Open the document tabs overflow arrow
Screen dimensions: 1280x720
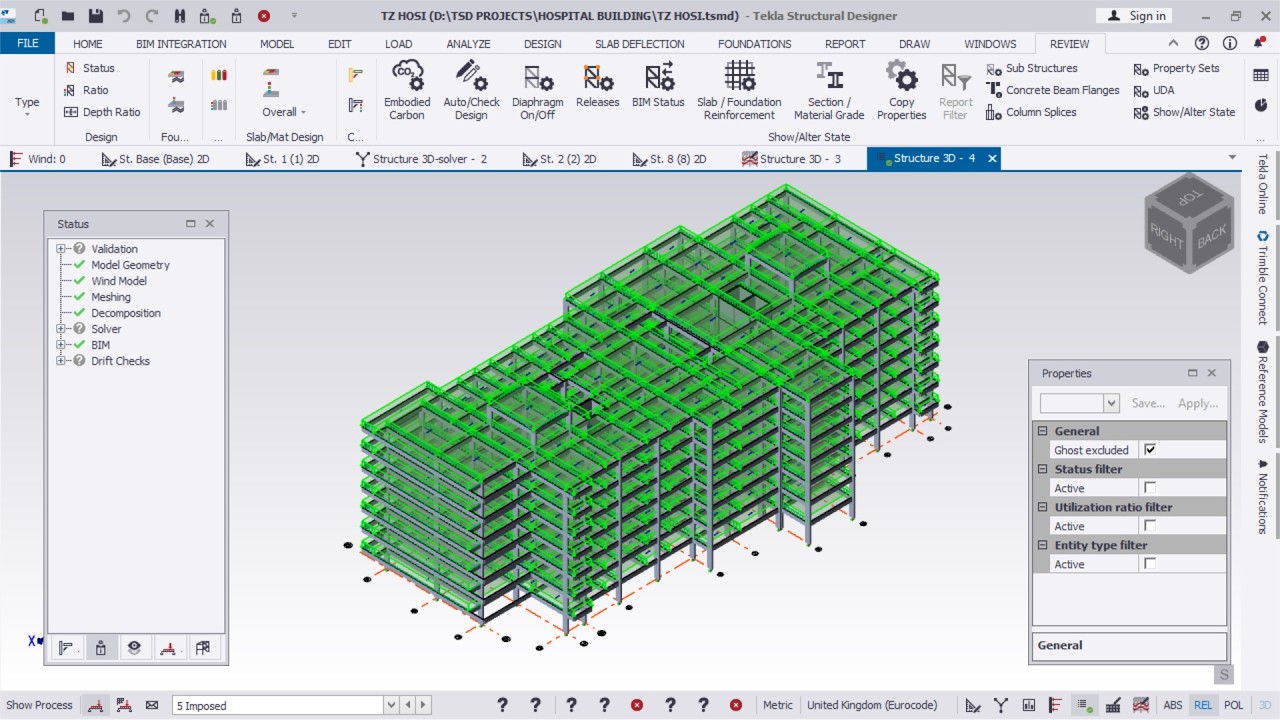click(x=1232, y=158)
